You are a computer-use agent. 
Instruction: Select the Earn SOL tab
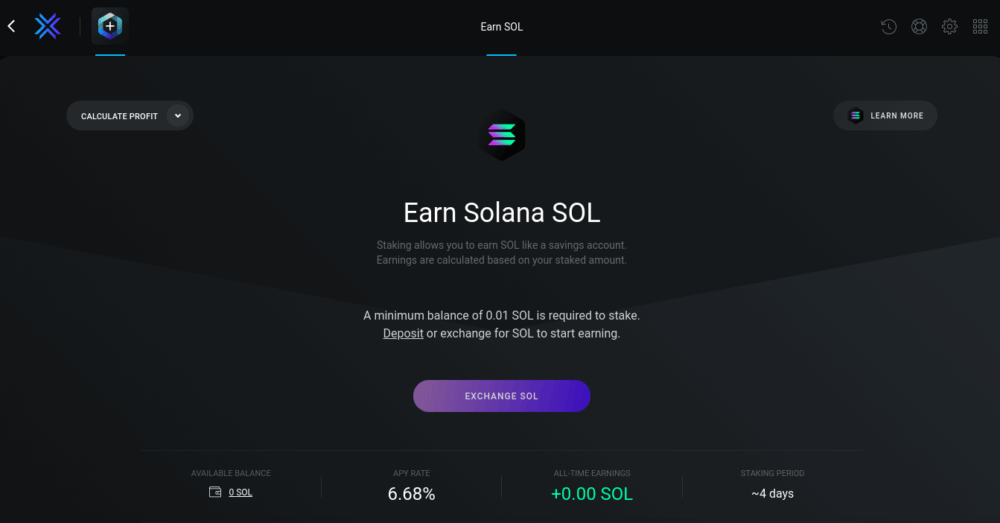(x=501, y=27)
